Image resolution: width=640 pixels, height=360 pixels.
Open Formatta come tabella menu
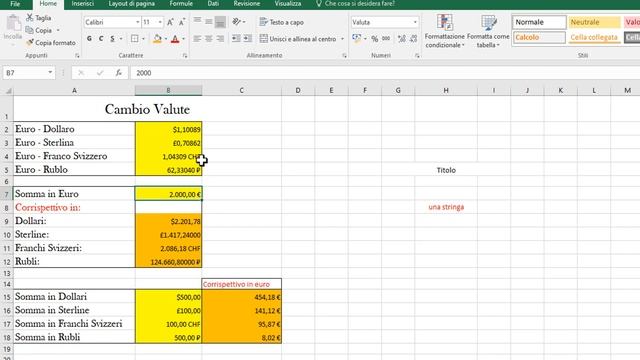point(488,31)
